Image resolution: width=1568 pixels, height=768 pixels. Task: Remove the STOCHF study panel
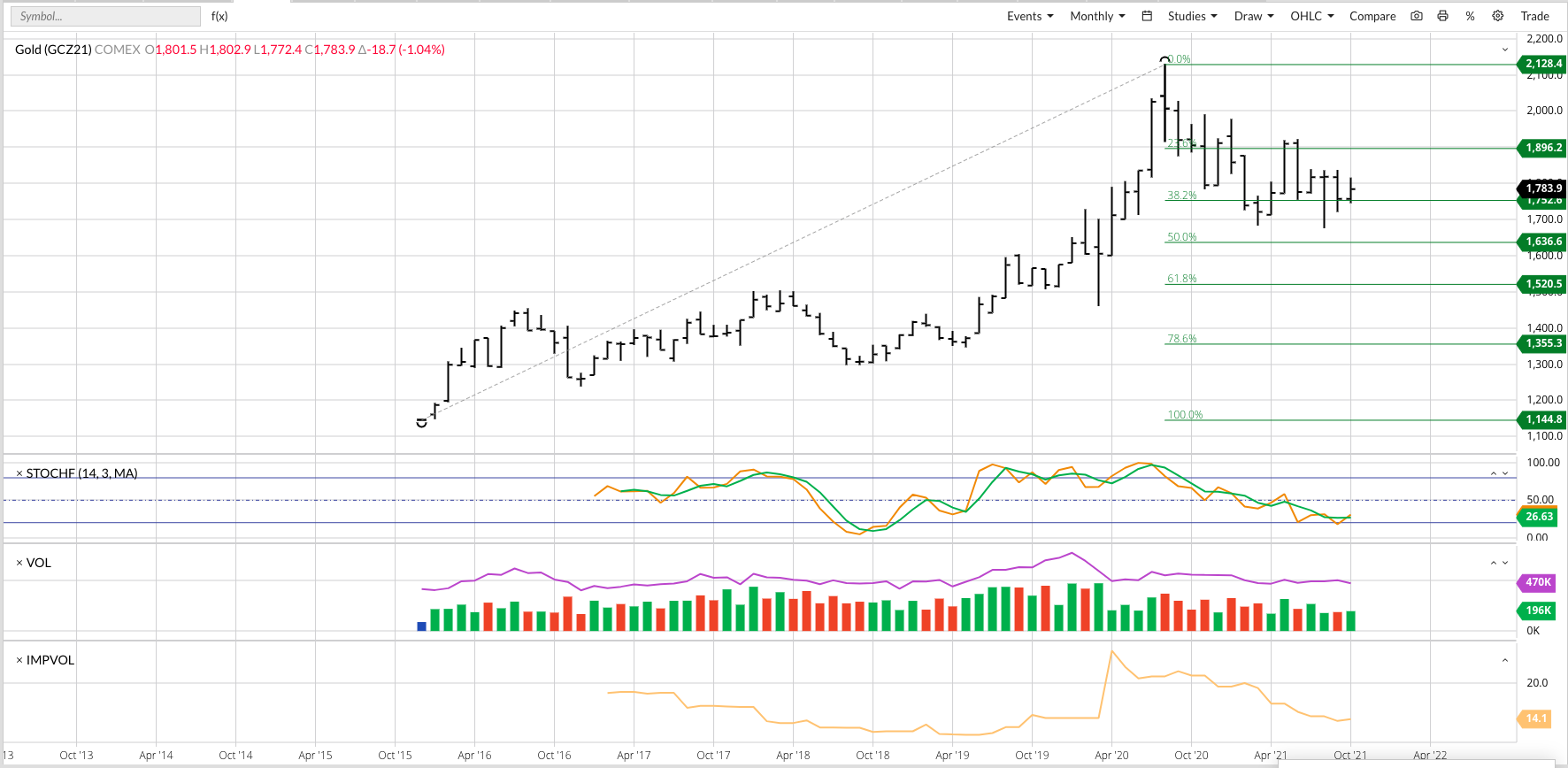click(19, 474)
